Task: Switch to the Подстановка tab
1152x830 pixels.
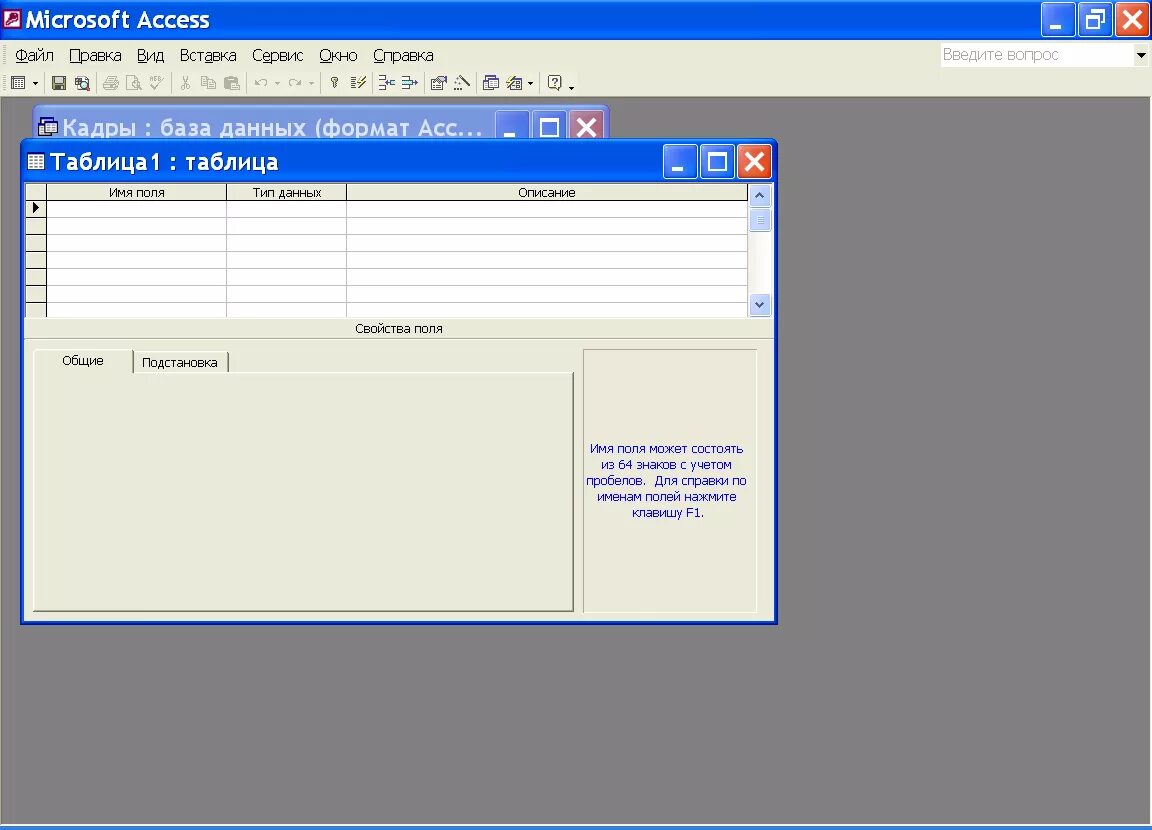Action: click(x=180, y=362)
